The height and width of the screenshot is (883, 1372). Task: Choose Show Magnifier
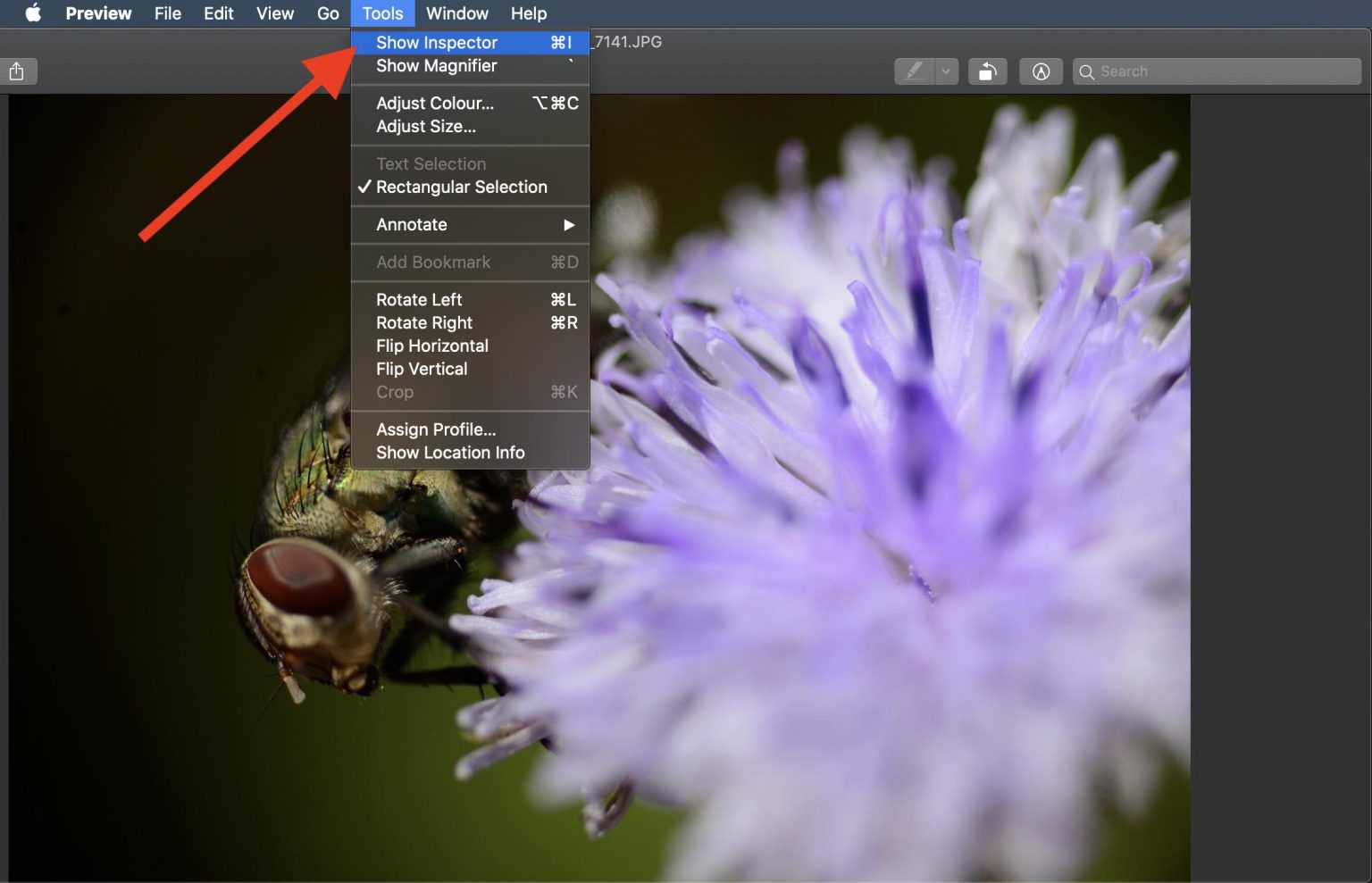click(x=435, y=65)
